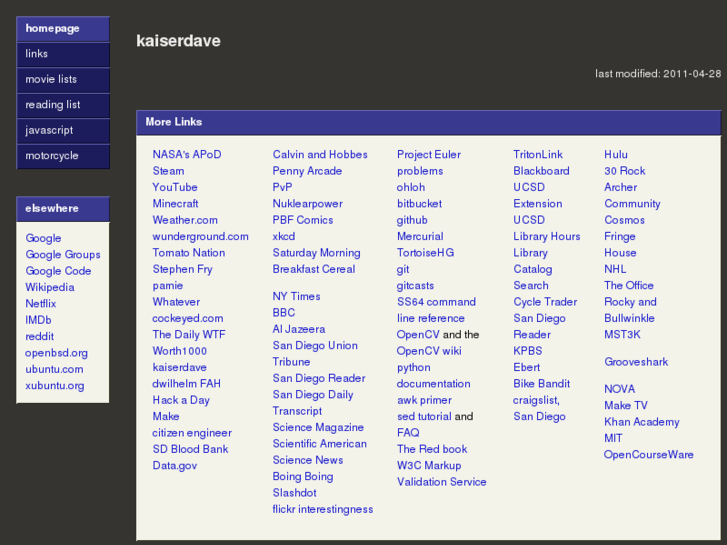
Task: Open KPBS link
Action: pos(528,351)
